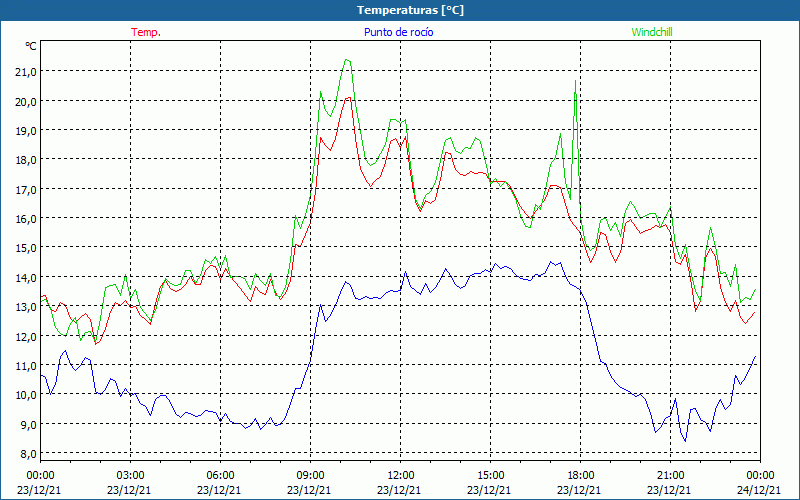Click the 15,0 y-axis value
The height and width of the screenshot is (500, 800).
click(26, 247)
